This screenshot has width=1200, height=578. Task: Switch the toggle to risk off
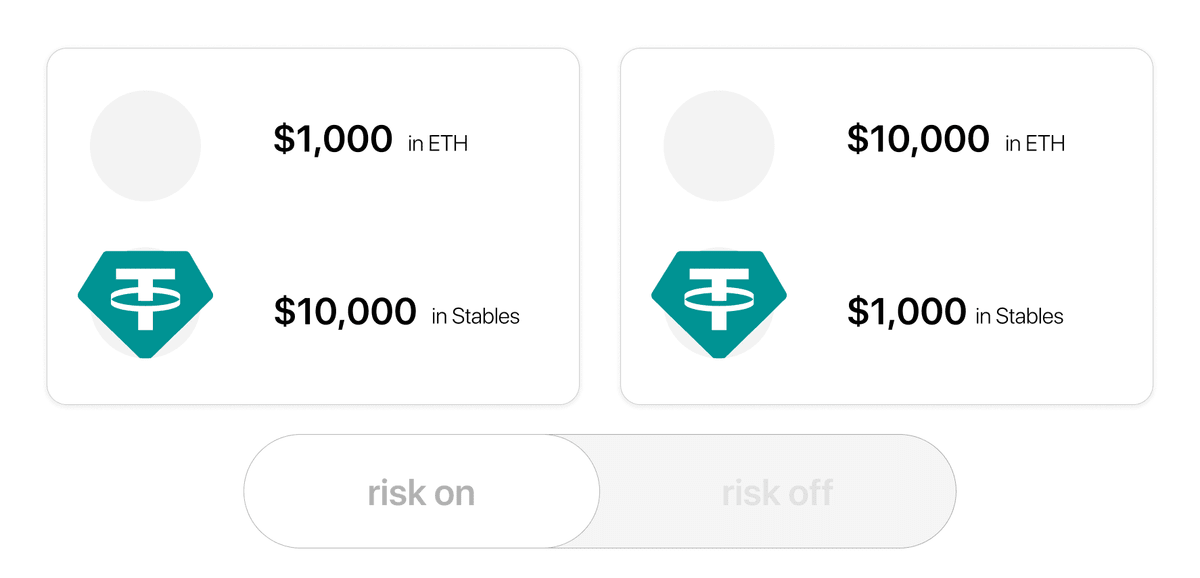point(778,491)
